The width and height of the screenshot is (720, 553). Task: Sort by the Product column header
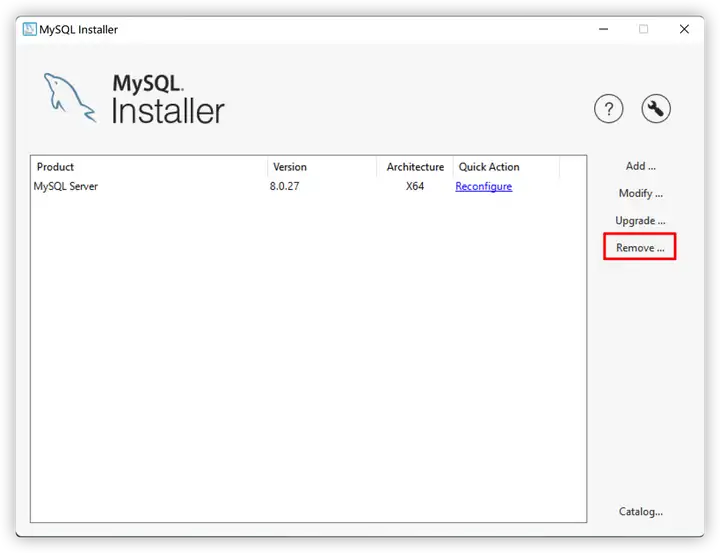[x=149, y=167]
